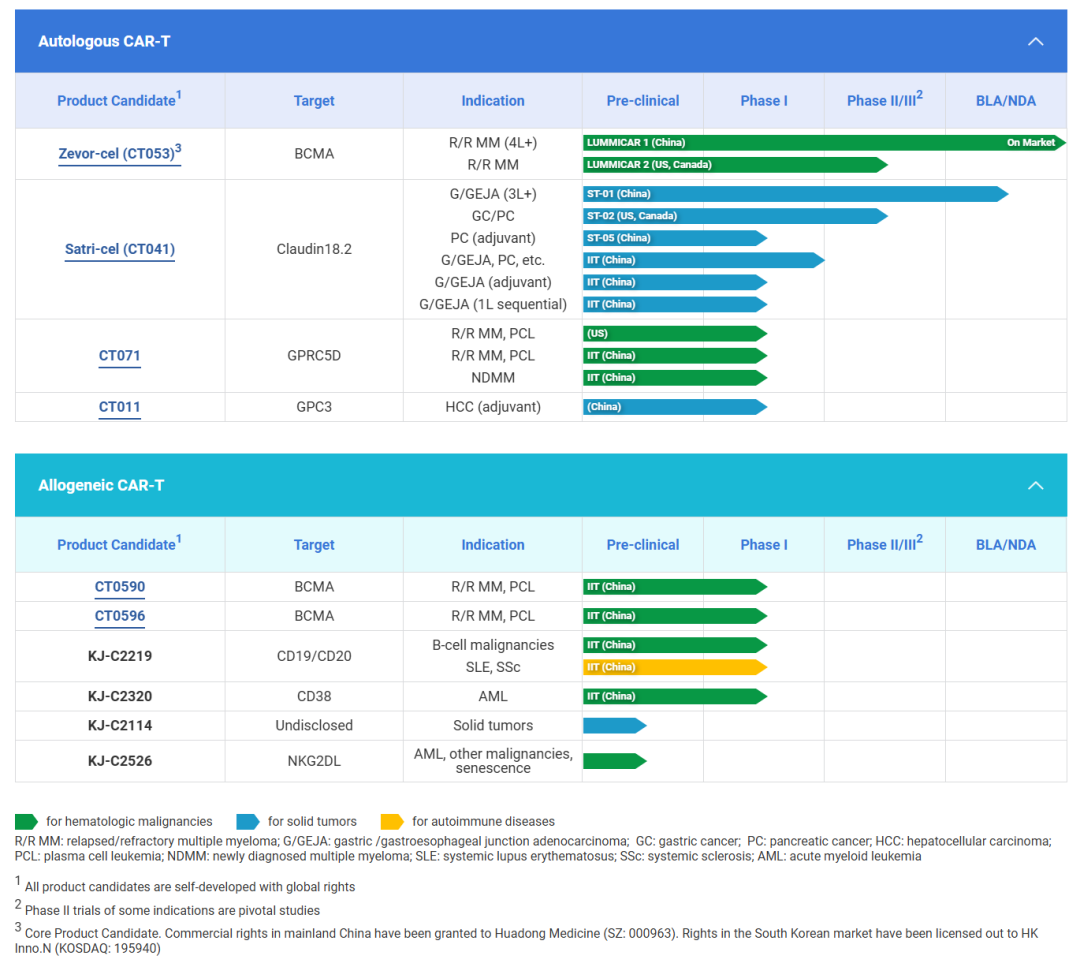Open the CT0590 product candidate link

pos(119,587)
